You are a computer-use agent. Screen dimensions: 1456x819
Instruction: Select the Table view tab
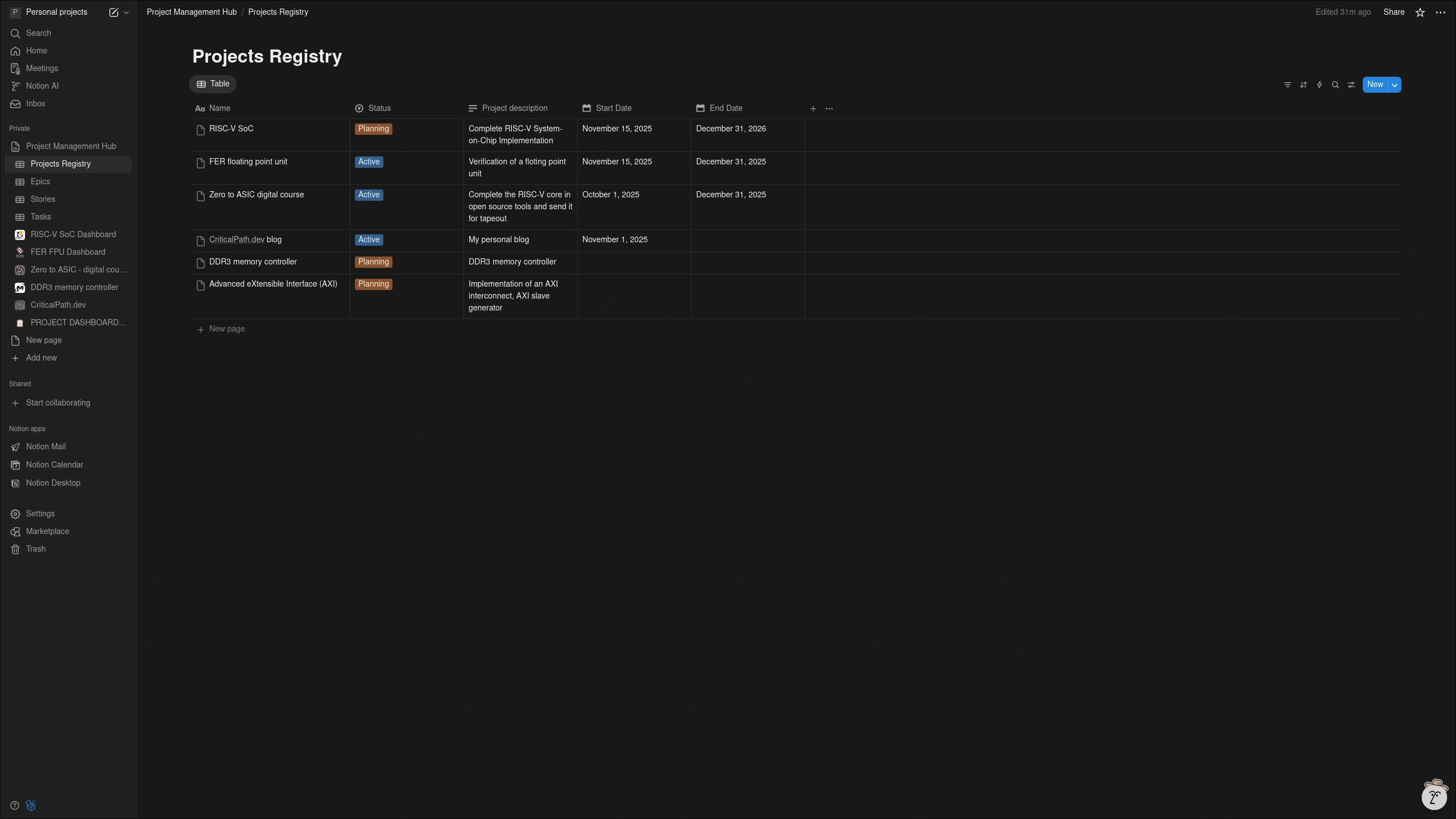click(213, 84)
